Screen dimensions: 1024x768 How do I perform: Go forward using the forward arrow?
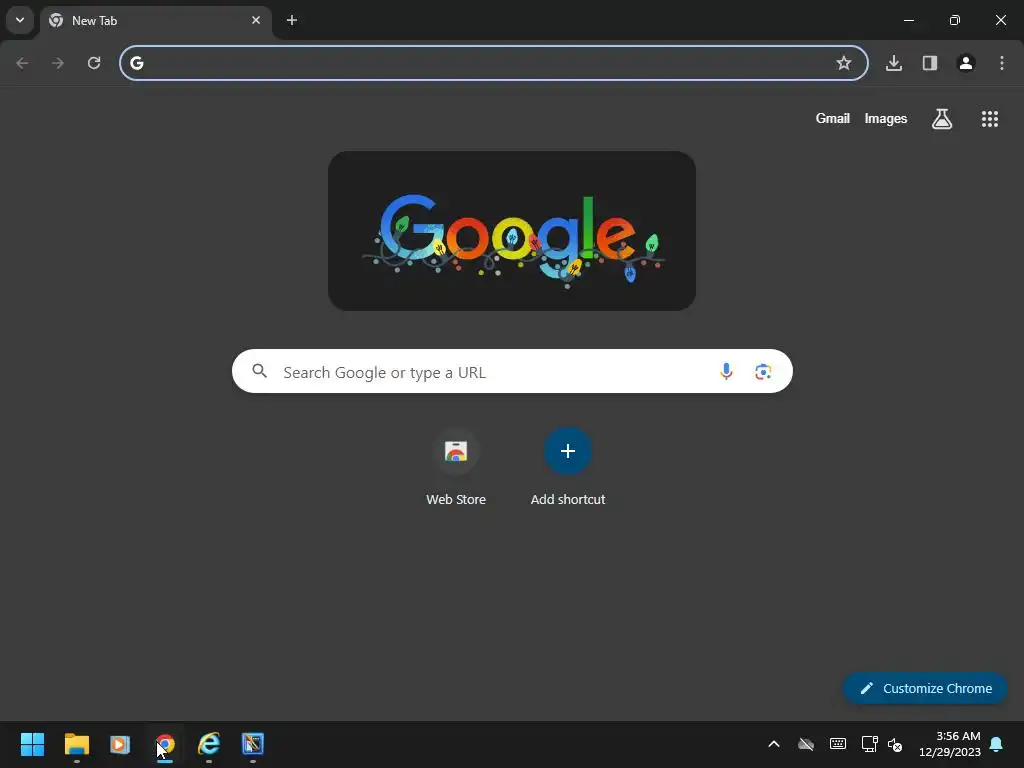(58, 63)
